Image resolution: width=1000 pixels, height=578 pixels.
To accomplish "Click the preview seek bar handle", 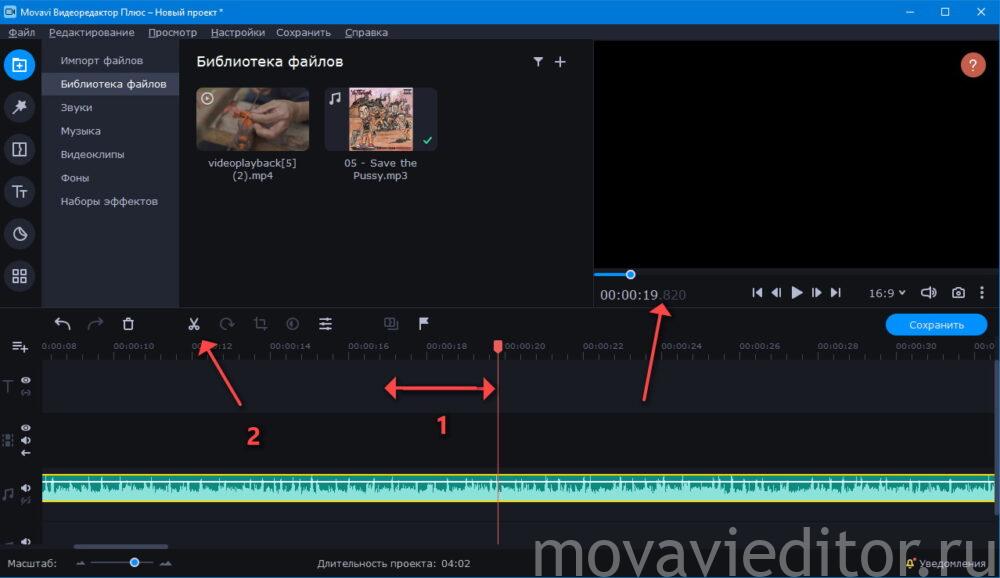I will click(630, 275).
